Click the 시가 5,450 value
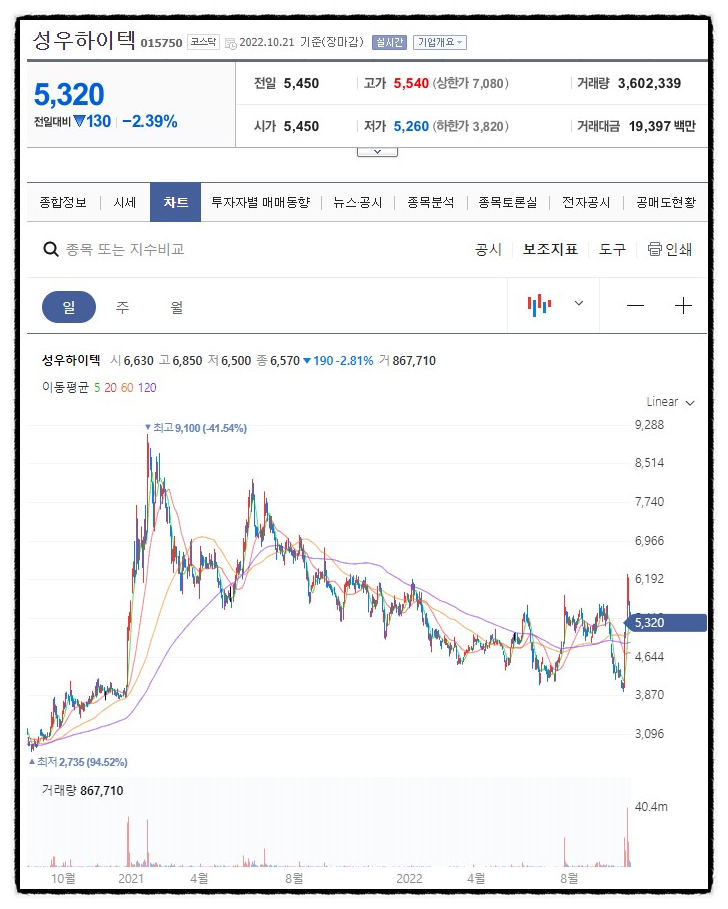 (301, 126)
